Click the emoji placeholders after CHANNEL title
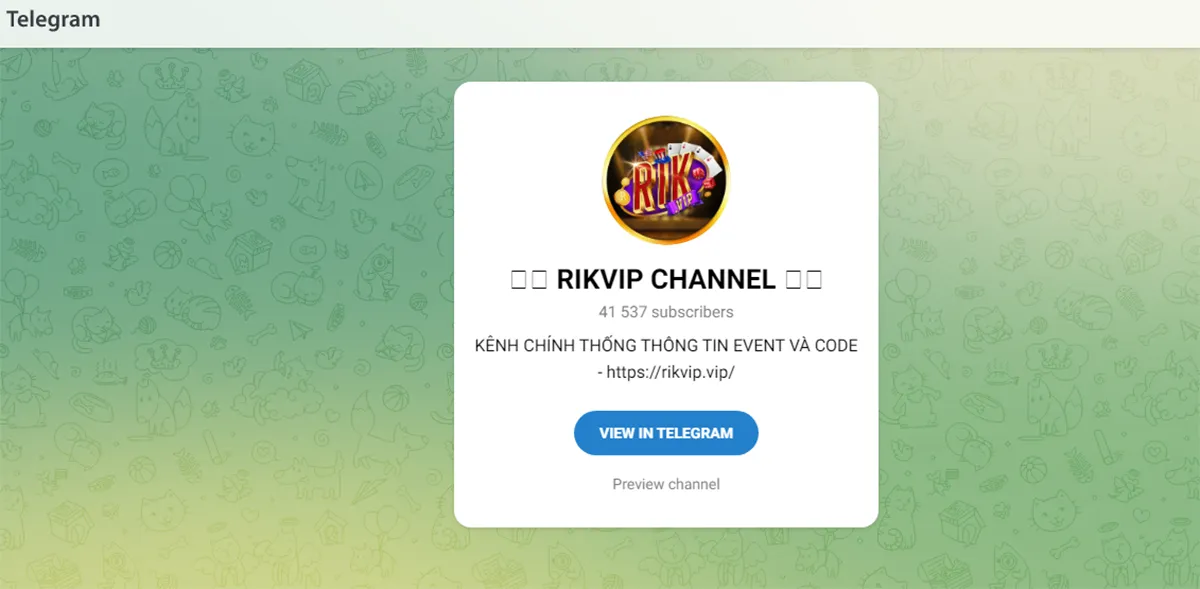Image resolution: width=1200 pixels, height=589 pixels. (804, 280)
